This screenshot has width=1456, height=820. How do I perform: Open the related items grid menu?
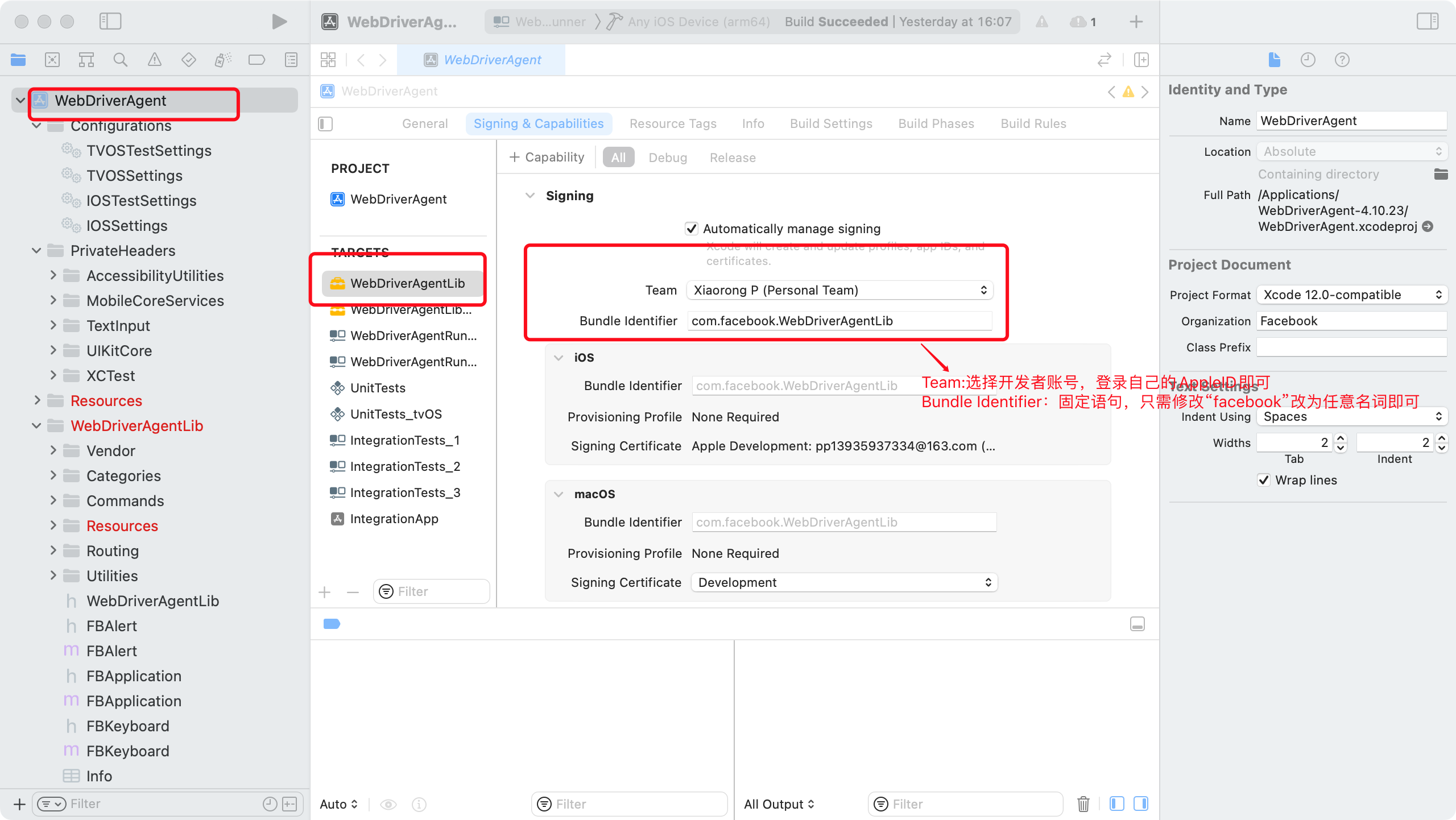point(328,60)
